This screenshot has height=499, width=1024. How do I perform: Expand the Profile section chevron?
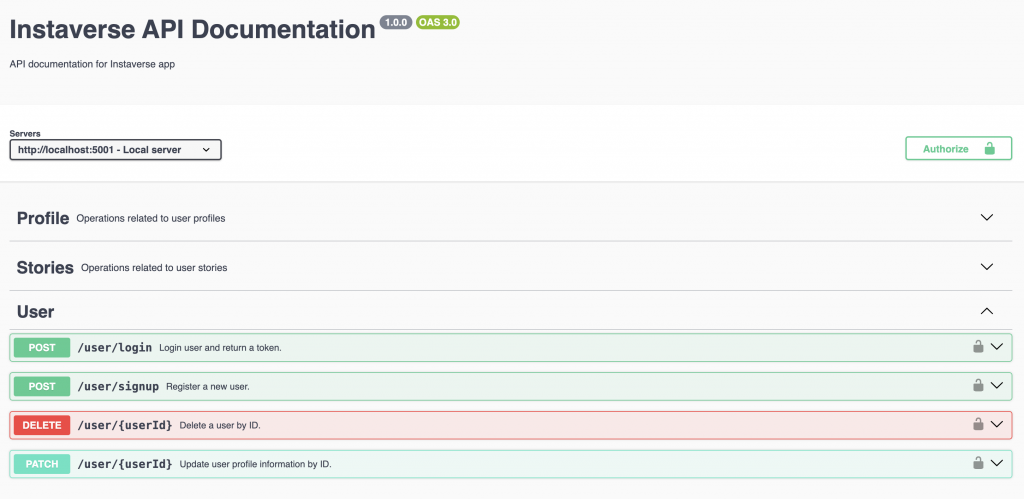(987, 217)
